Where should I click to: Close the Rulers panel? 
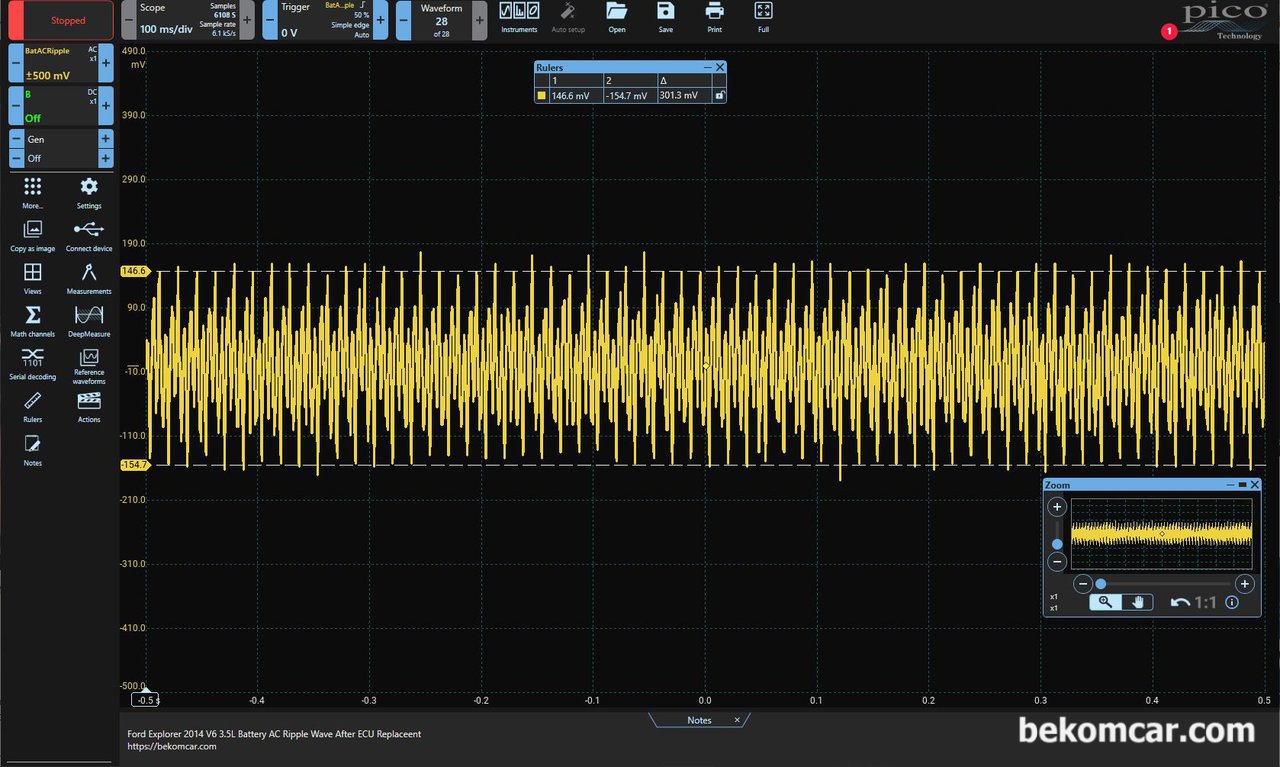coord(719,67)
